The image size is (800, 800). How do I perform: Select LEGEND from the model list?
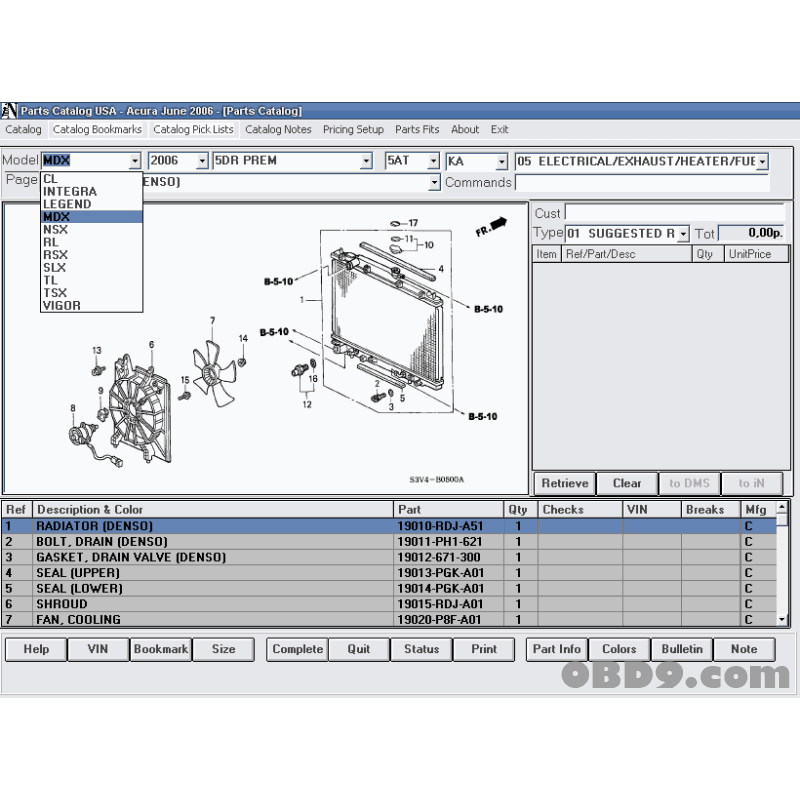(91, 204)
